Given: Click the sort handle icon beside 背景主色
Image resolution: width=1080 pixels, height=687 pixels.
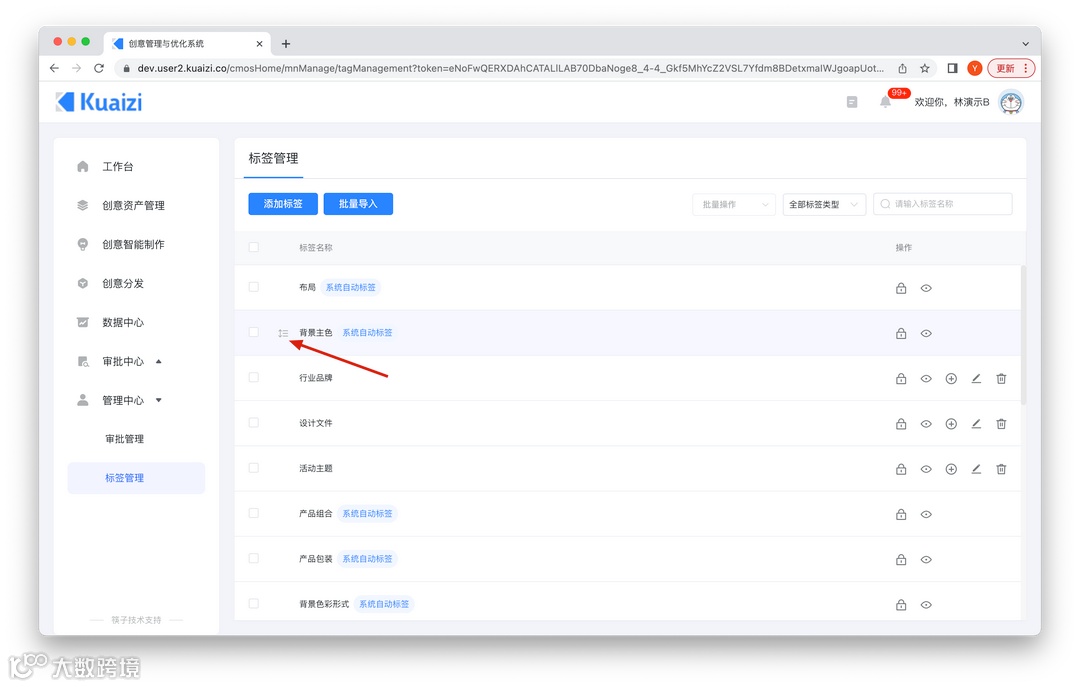Looking at the screenshot, I should point(283,334).
